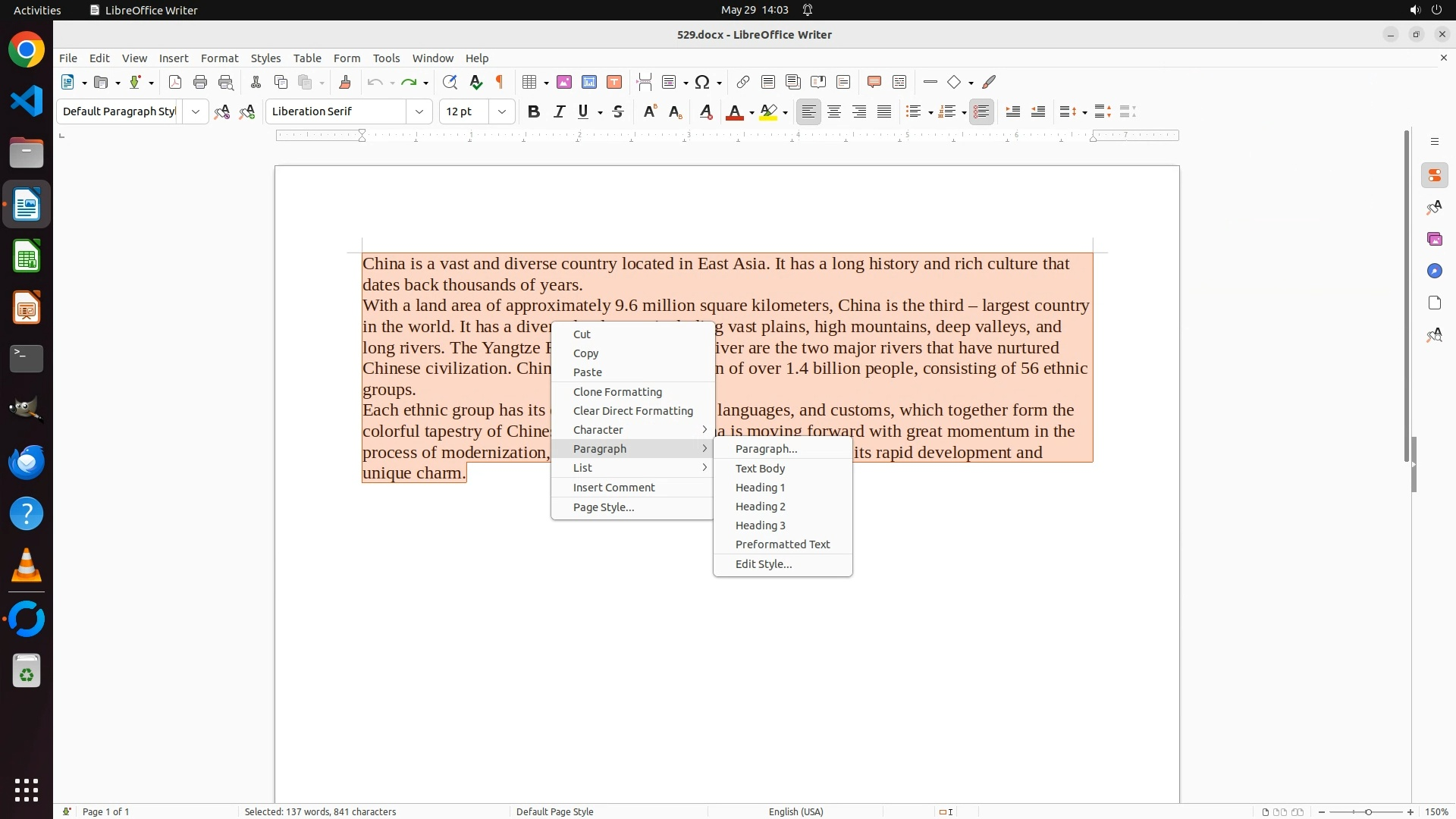
Task: Select Heading 1 from Paragraph submenu
Action: click(760, 488)
